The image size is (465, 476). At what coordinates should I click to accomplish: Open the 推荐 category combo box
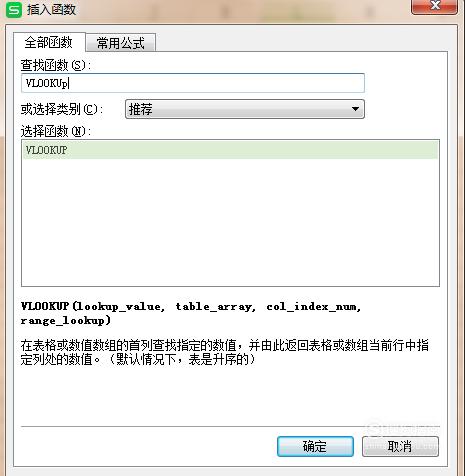tap(245, 109)
